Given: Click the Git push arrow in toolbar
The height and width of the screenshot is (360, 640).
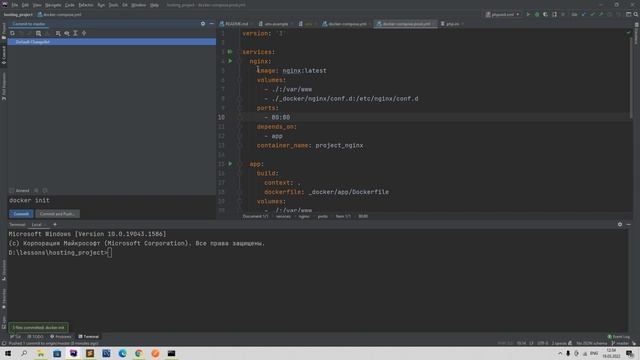Looking at the screenshot, I should point(601,14).
